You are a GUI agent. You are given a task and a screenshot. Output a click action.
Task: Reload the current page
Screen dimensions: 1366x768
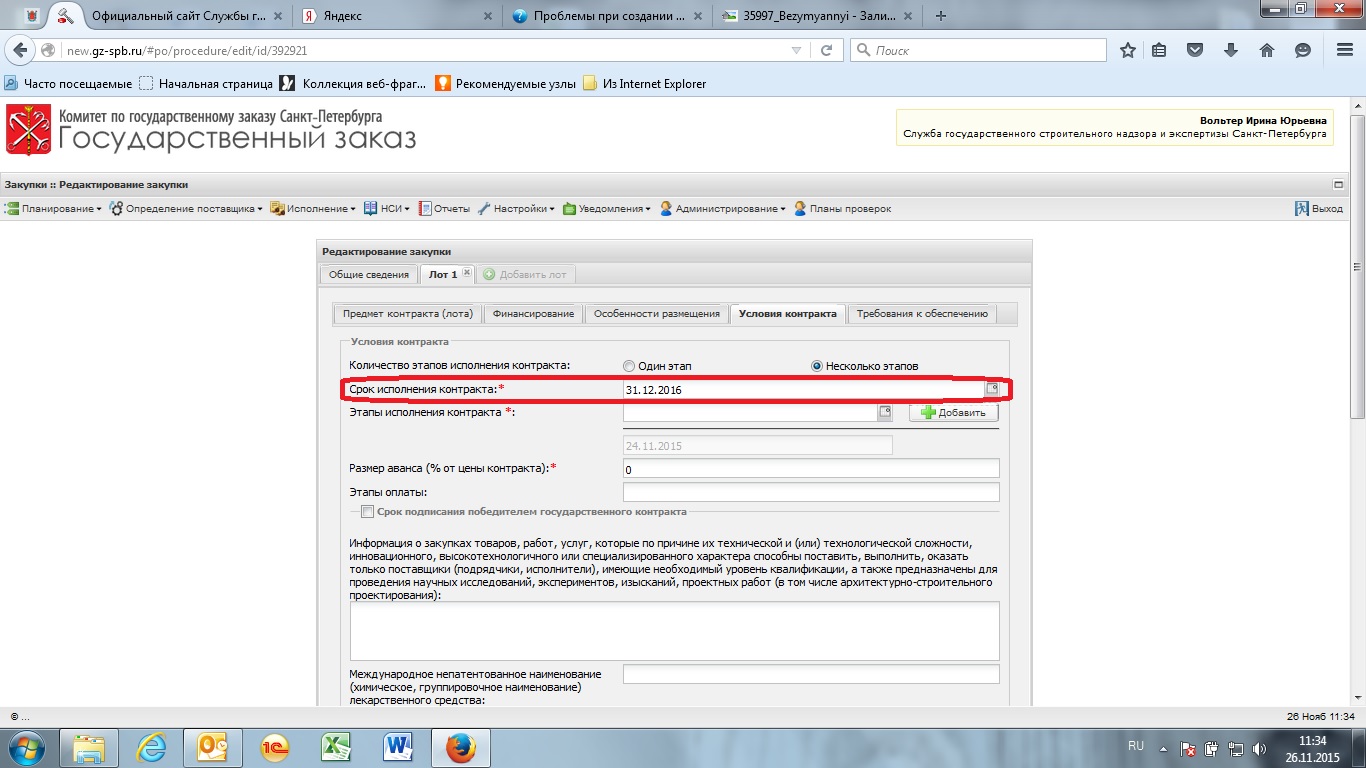(x=827, y=50)
